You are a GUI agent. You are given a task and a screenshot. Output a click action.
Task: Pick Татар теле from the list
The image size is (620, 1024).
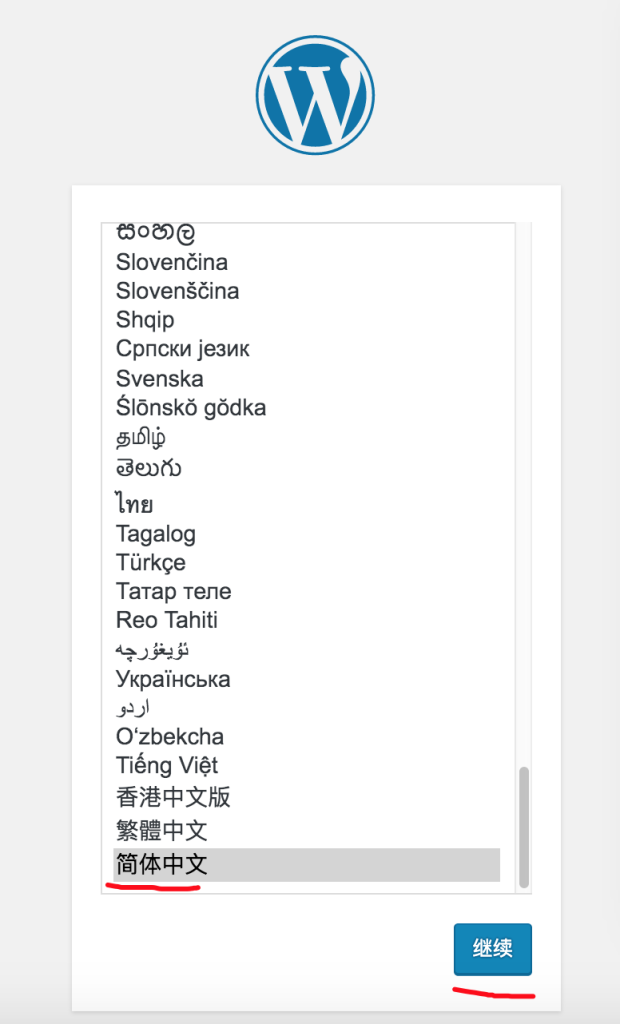pyautogui.click(x=173, y=591)
